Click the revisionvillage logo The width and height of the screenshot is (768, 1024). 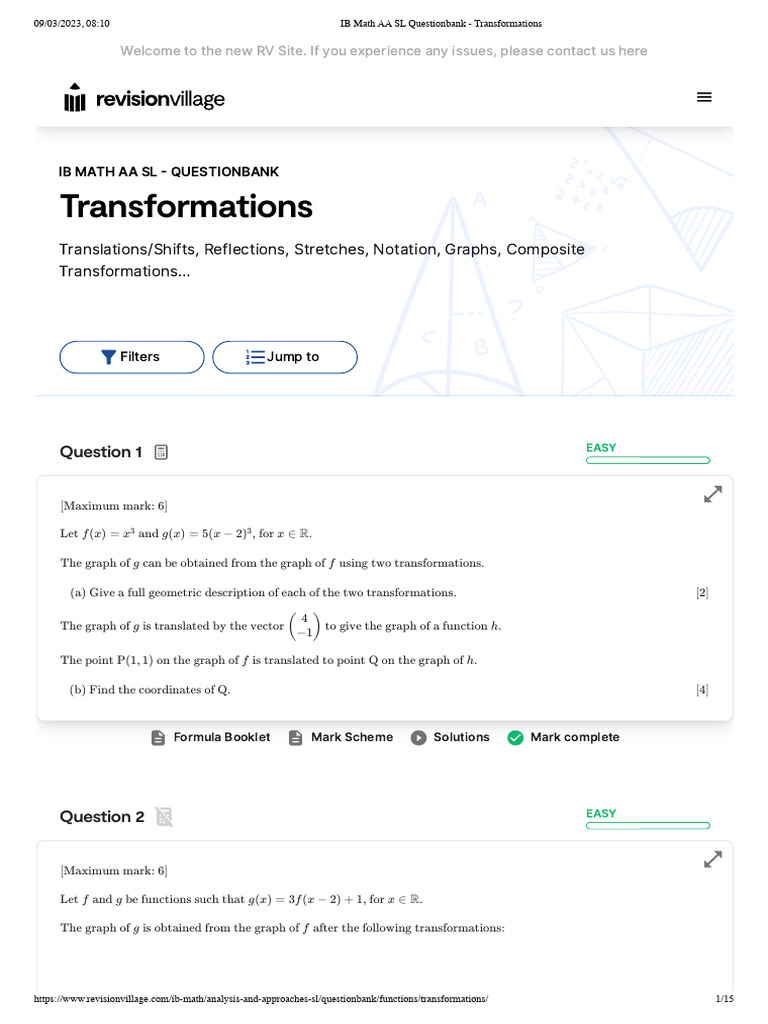(x=144, y=99)
